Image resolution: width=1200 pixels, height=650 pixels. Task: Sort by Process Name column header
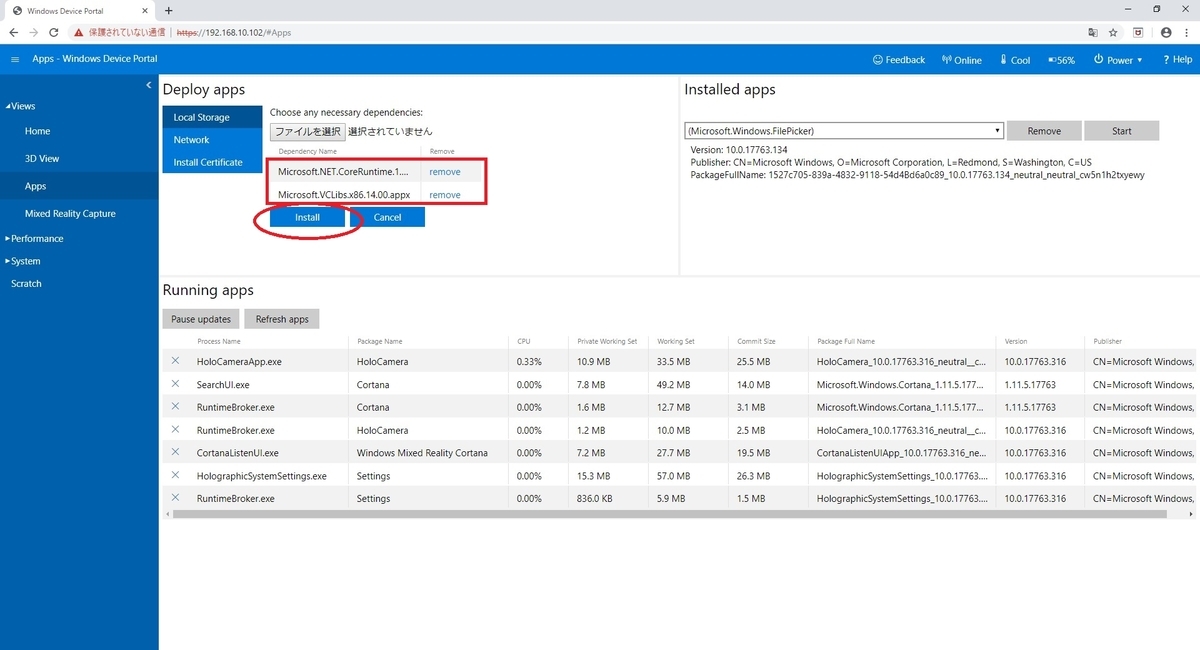219,341
